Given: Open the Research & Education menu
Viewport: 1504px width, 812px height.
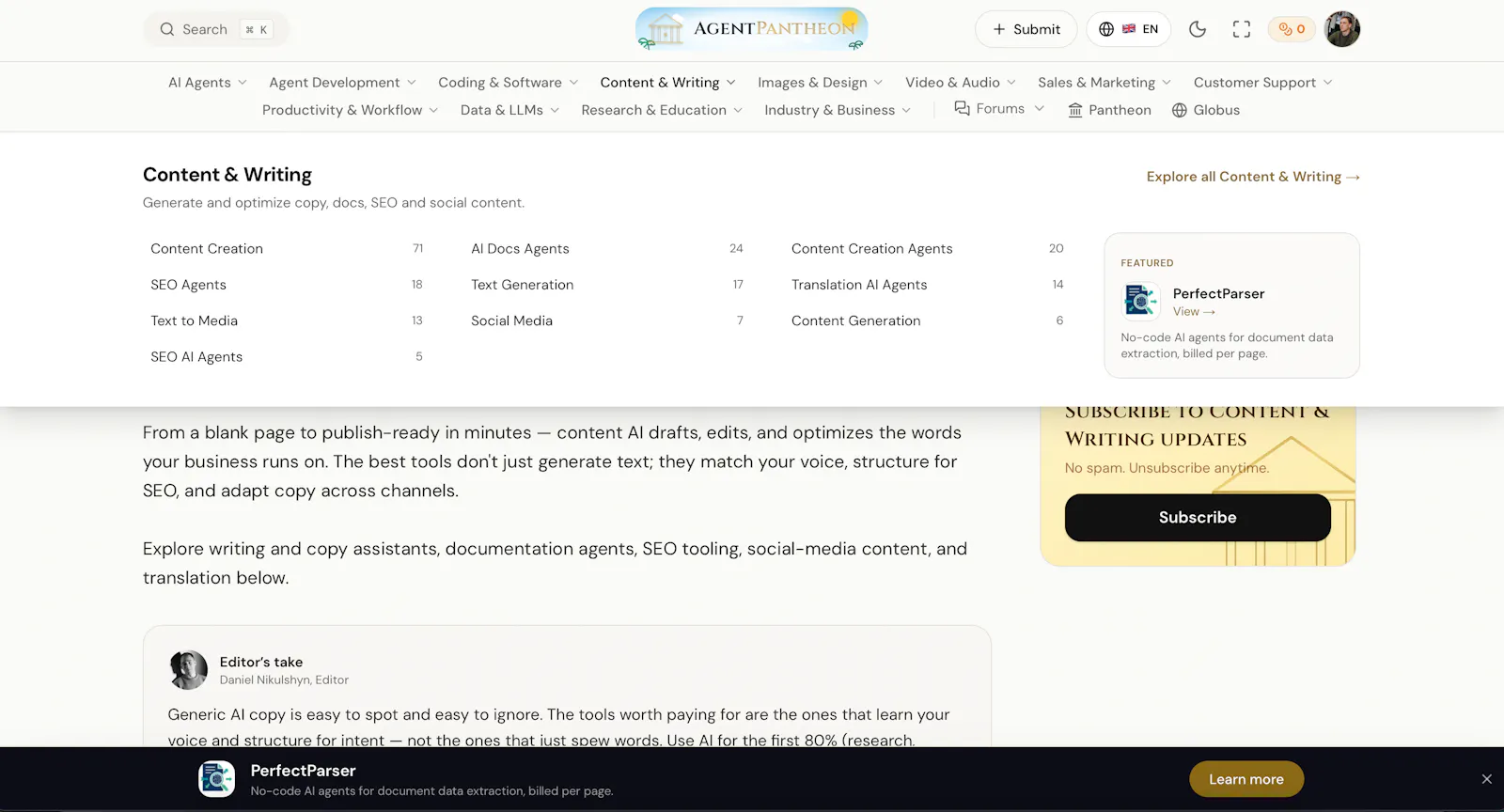Looking at the screenshot, I should 662,110.
